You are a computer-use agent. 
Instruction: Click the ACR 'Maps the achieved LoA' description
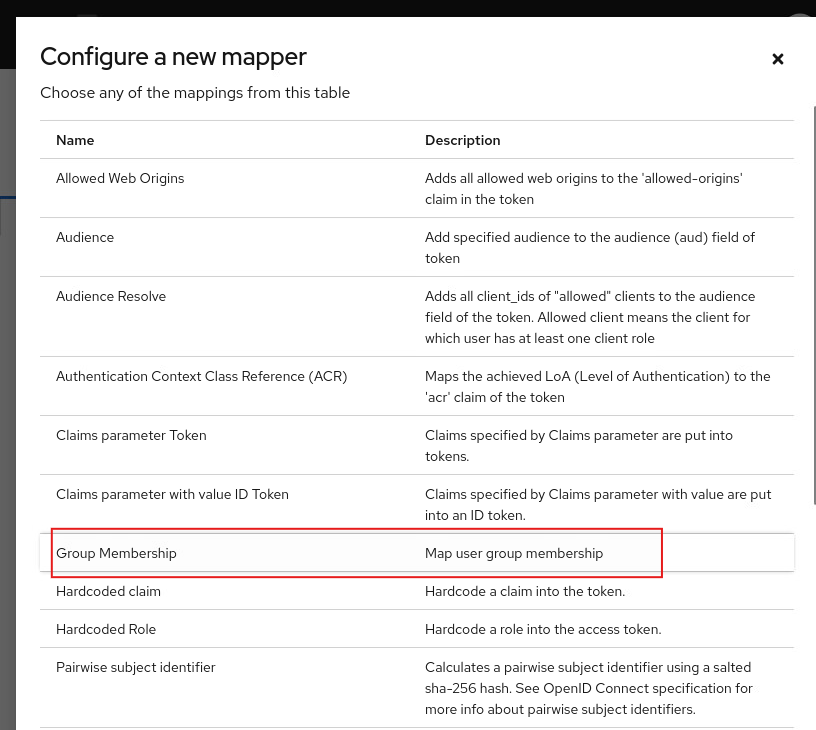click(x=597, y=387)
